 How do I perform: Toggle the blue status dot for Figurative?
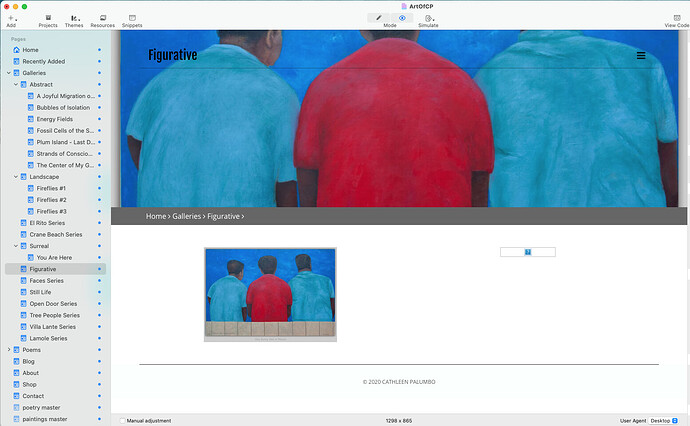coord(99,269)
